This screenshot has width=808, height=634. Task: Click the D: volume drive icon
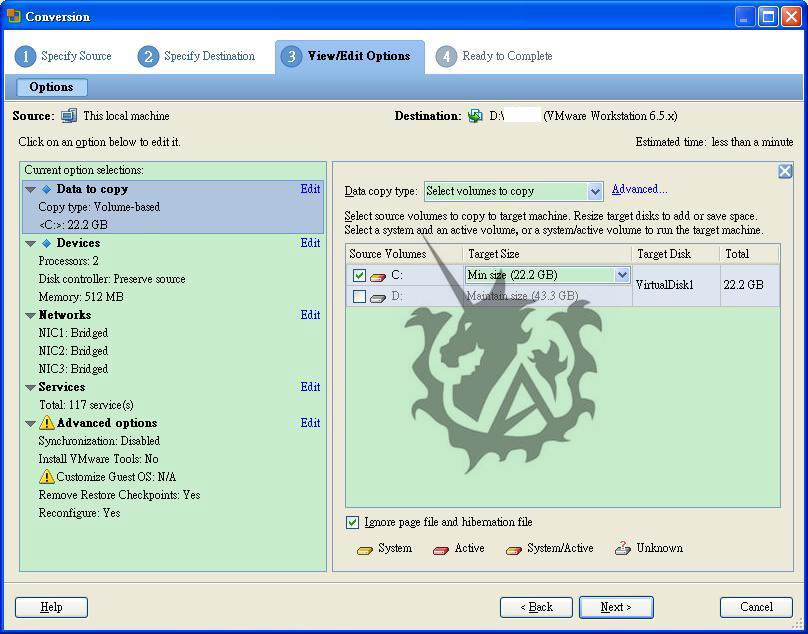(x=378, y=297)
